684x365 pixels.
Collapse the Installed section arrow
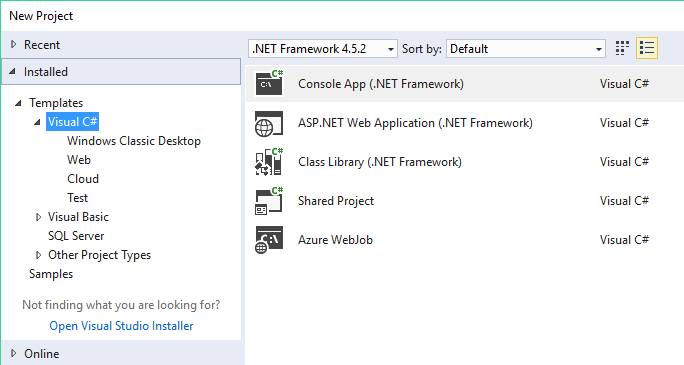pyautogui.click(x=13, y=71)
